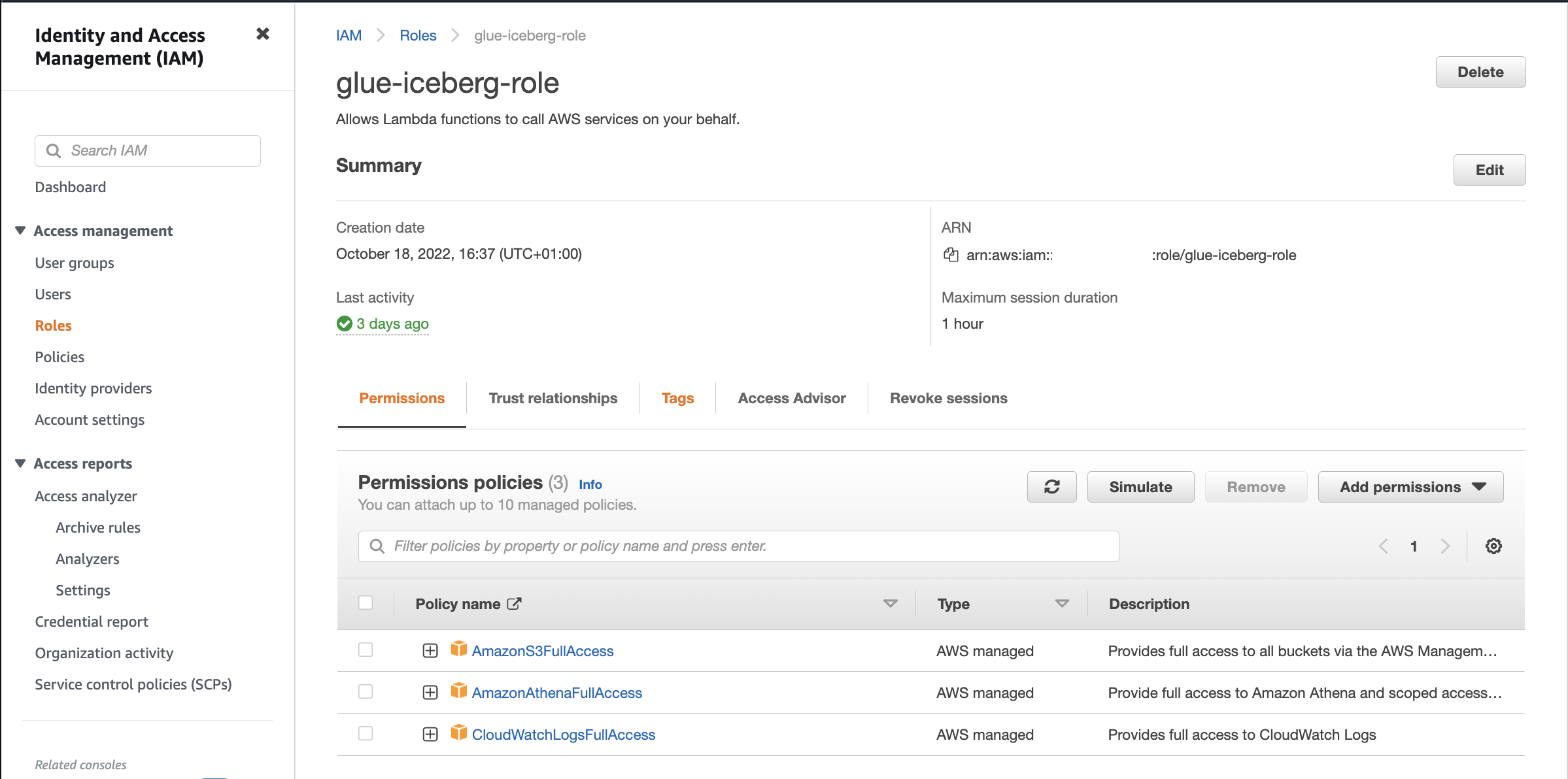
Task: Expand the AmazonAthenaFullAccess policy row
Action: point(430,693)
